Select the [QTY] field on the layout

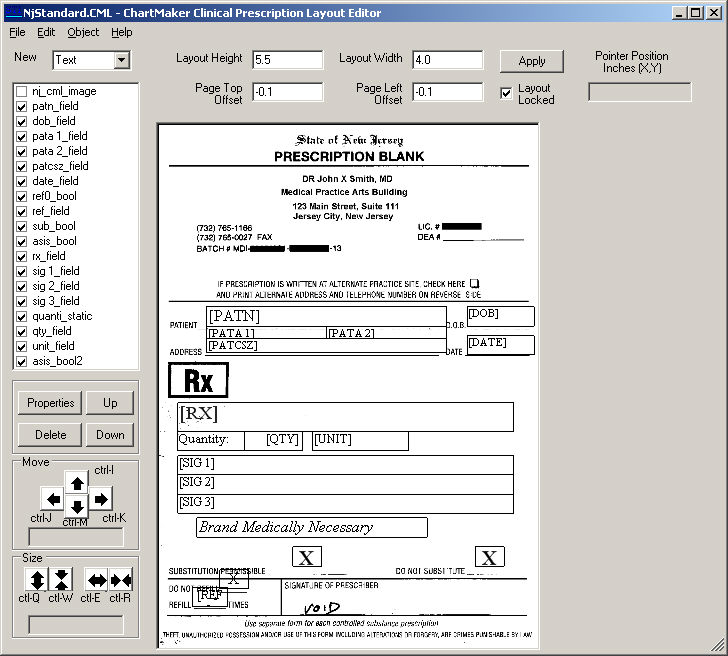[273, 441]
